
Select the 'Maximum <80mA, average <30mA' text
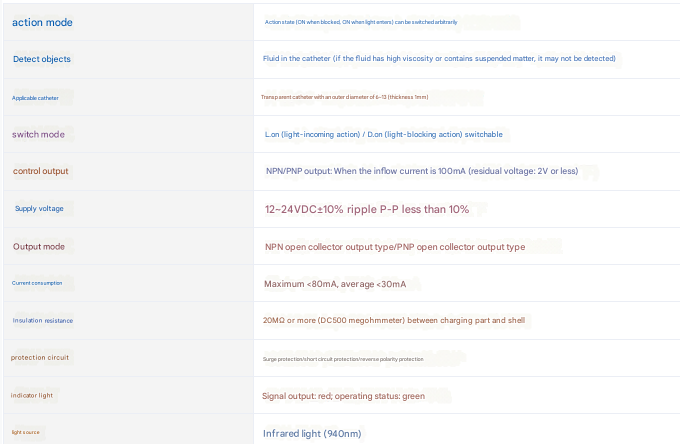pyautogui.click(x=335, y=284)
